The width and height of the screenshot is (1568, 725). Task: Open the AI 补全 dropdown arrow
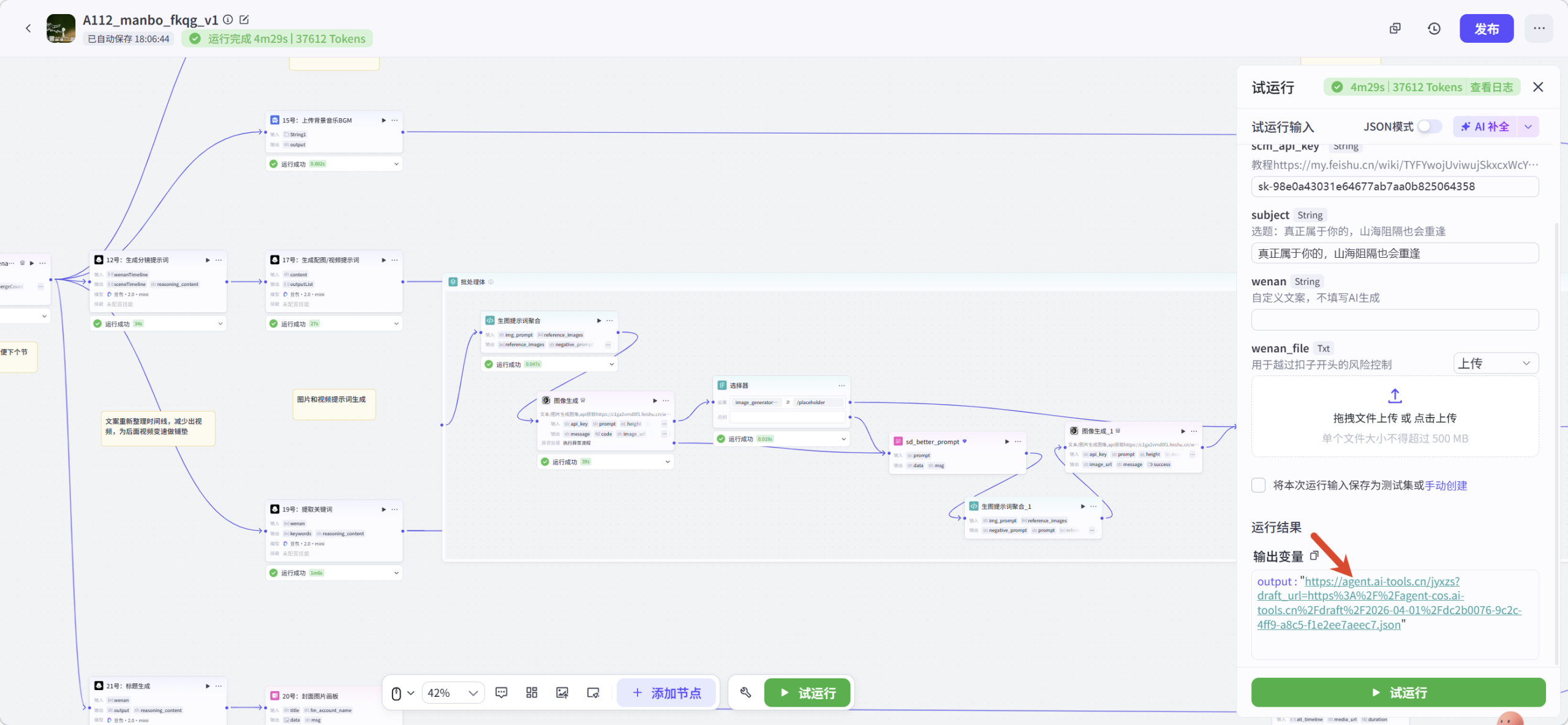tap(1528, 127)
